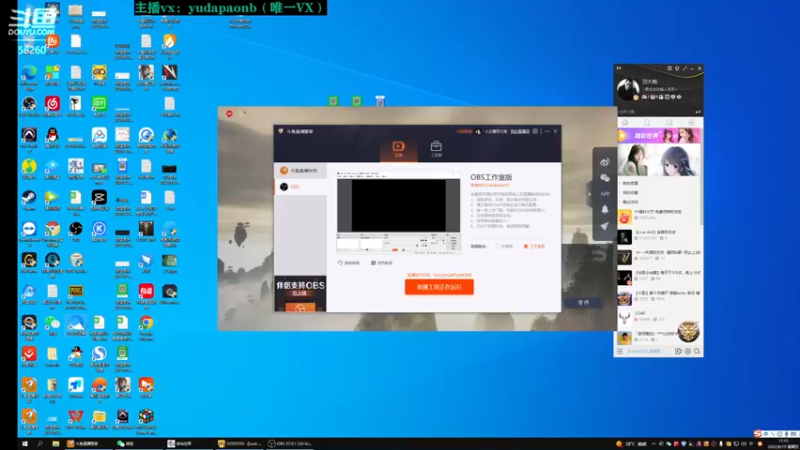Click the usage tutorial link under preview
Image resolution: width=800 pixels, height=450 pixels.
[382, 263]
